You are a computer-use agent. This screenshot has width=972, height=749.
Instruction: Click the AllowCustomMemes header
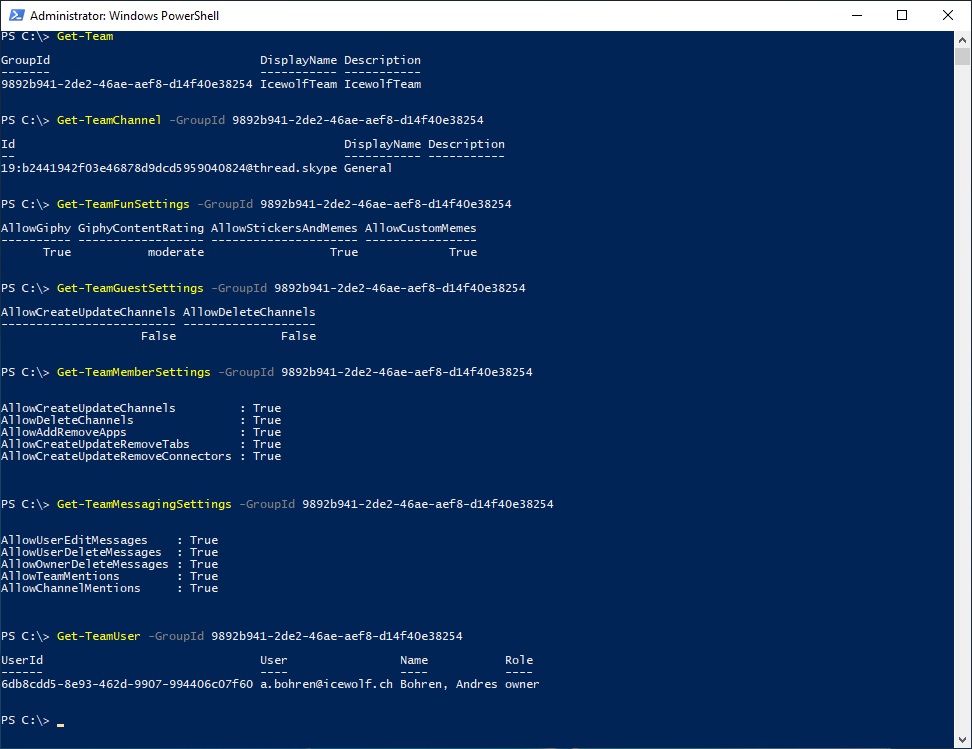tap(421, 228)
